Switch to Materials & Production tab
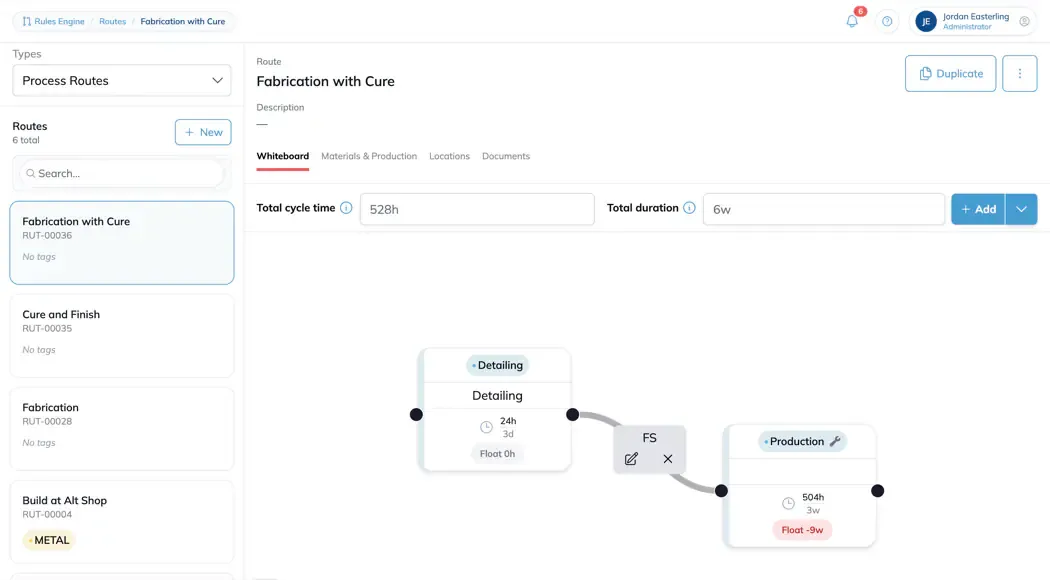Screen dimensions: 1050x580 tap(369, 156)
